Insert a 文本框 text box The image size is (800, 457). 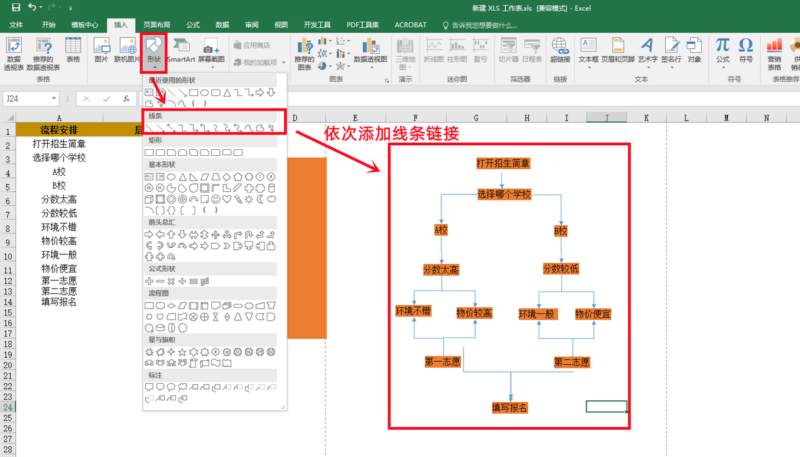(588, 51)
